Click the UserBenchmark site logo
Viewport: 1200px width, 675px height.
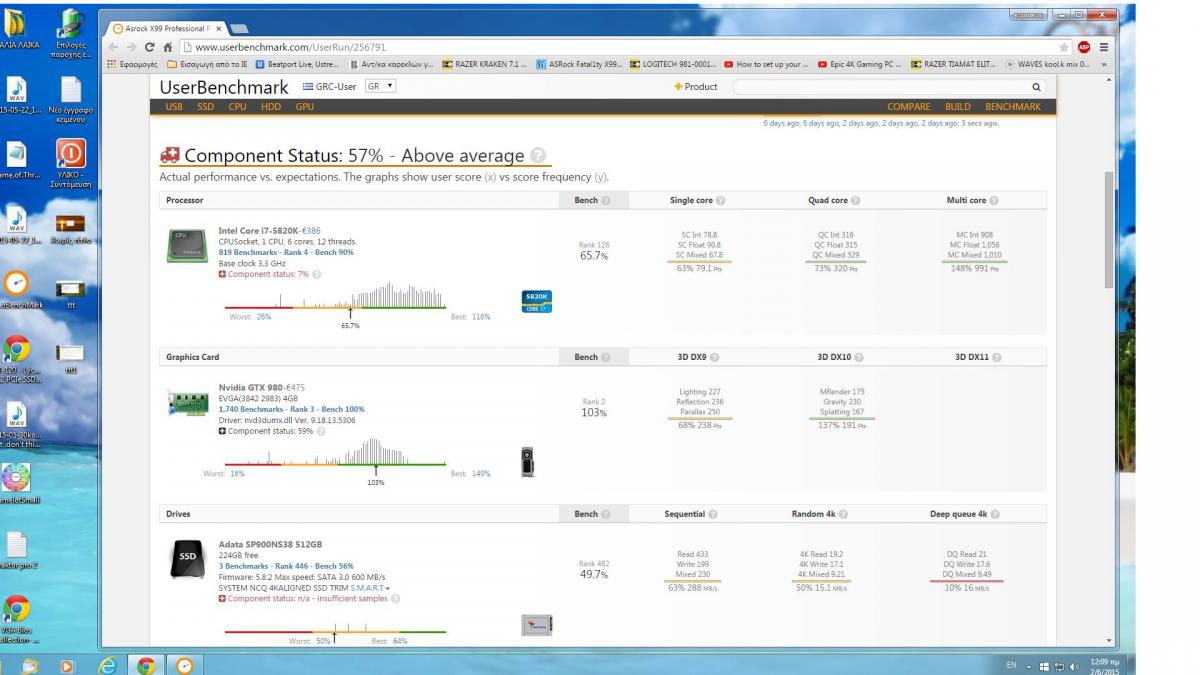pos(224,87)
